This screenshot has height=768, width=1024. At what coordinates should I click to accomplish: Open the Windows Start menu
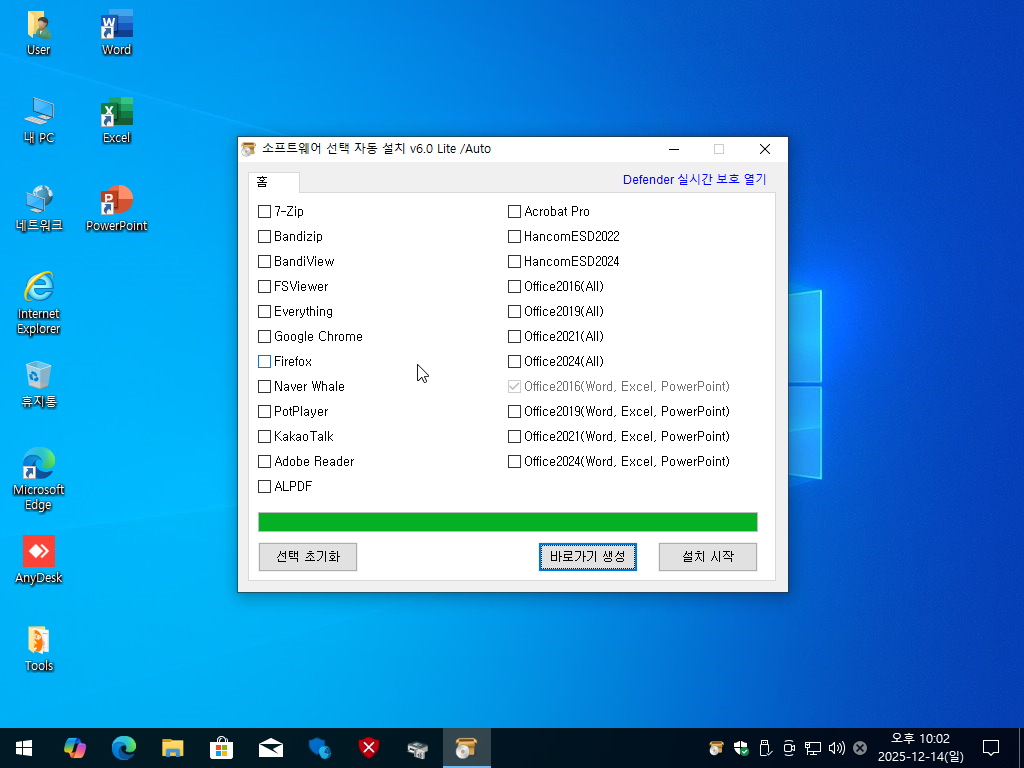pyautogui.click(x=24, y=748)
